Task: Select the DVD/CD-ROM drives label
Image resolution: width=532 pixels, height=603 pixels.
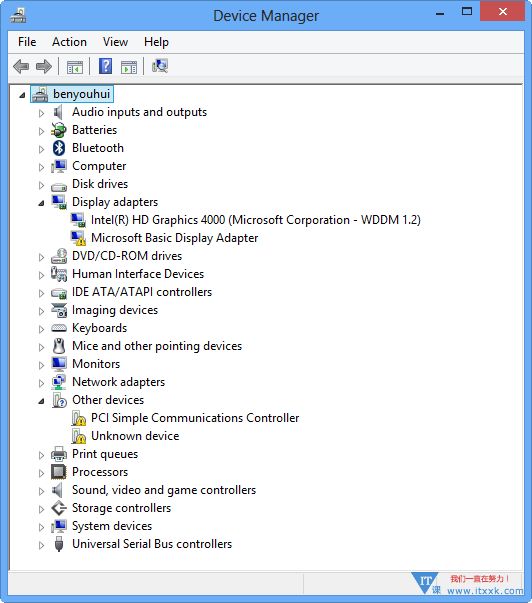Action: click(127, 256)
